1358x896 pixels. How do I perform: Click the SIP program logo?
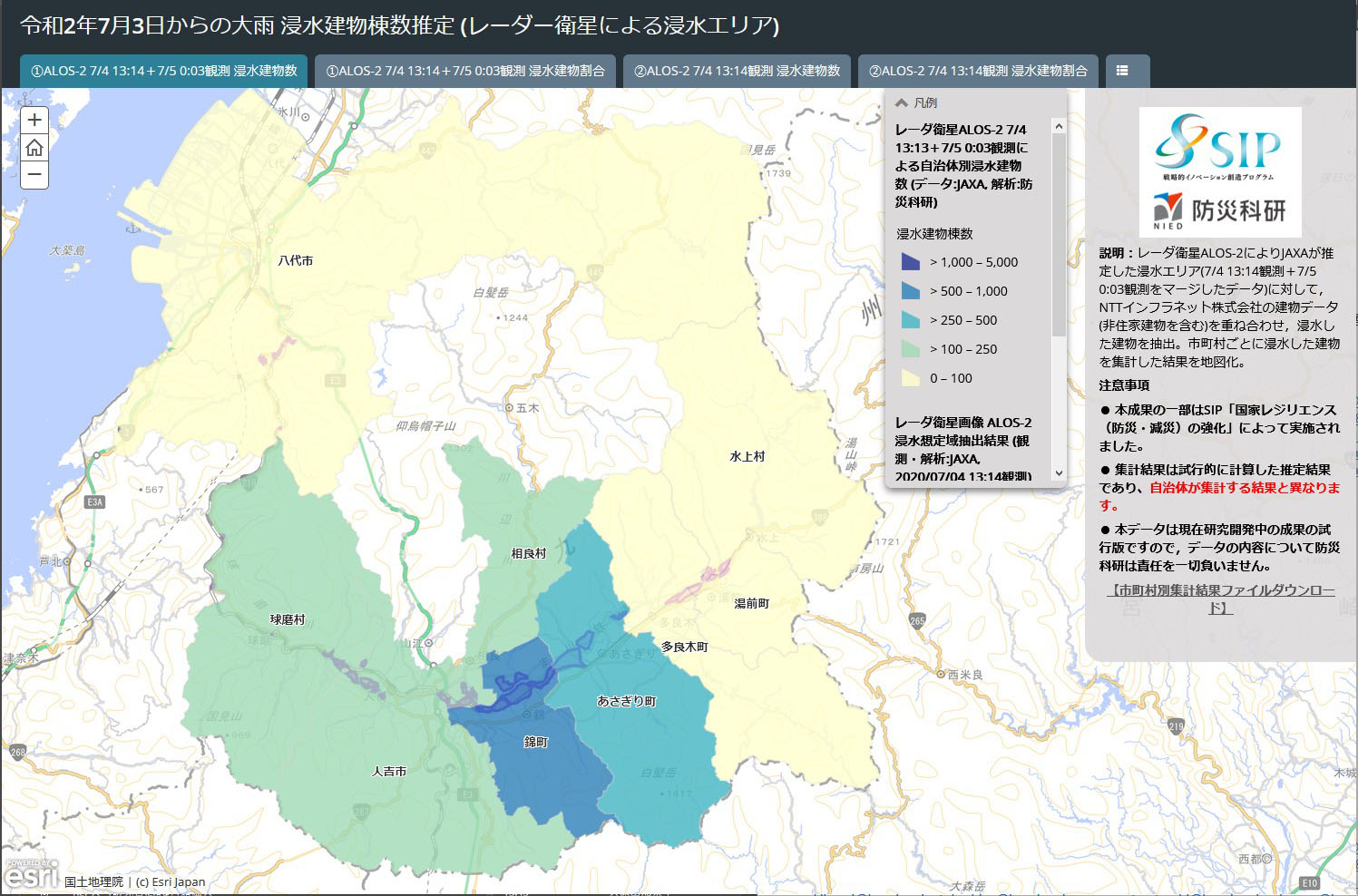point(1218,145)
